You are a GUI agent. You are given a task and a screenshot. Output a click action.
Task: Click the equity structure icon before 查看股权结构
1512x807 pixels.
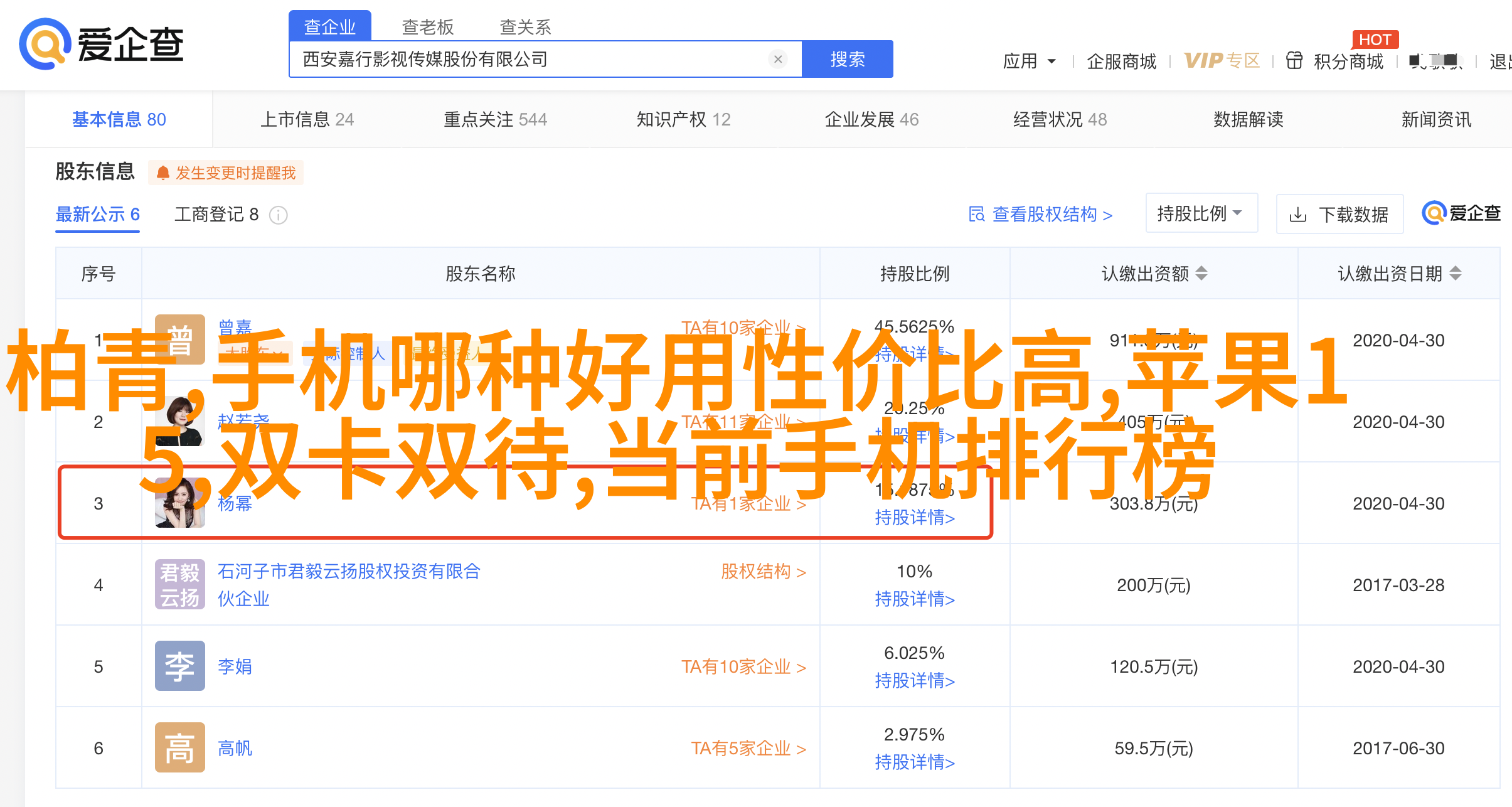[x=977, y=215]
